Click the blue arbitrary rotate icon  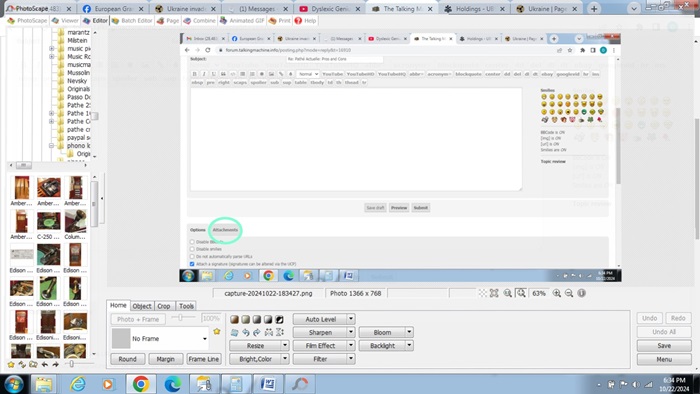[x=234, y=332]
